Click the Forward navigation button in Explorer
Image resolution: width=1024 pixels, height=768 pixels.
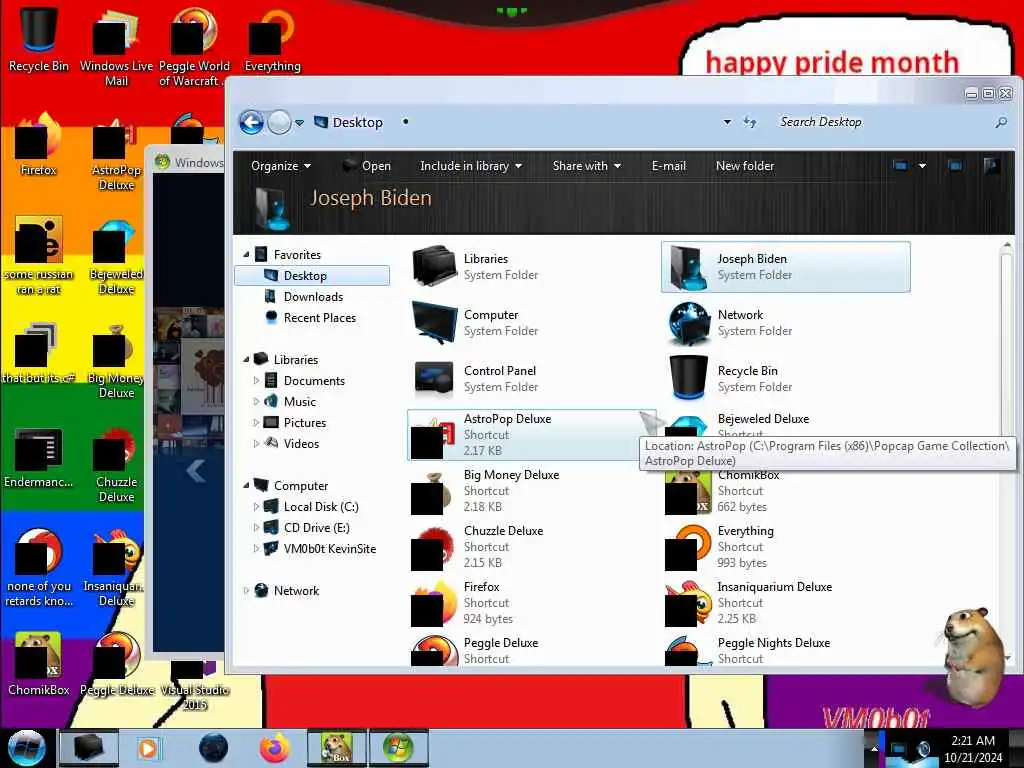(x=280, y=122)
